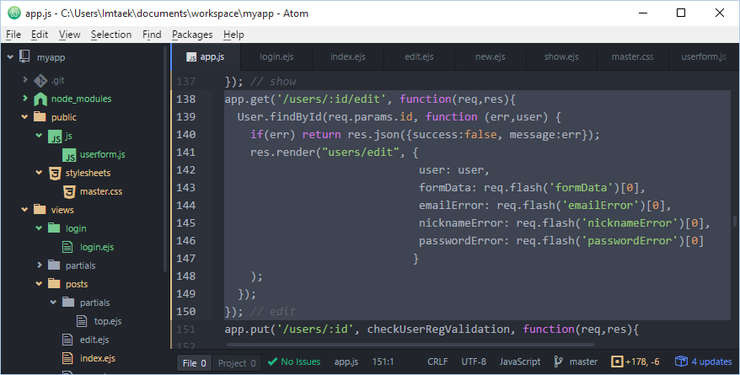Click the git branch icon in status bar

558,362
